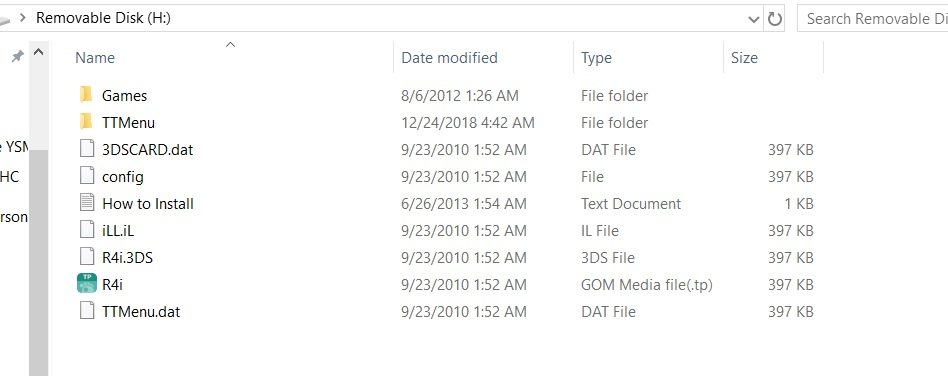Click the R4i.3DS file icon
Screen dimensions: 948x376
(87, 257)
